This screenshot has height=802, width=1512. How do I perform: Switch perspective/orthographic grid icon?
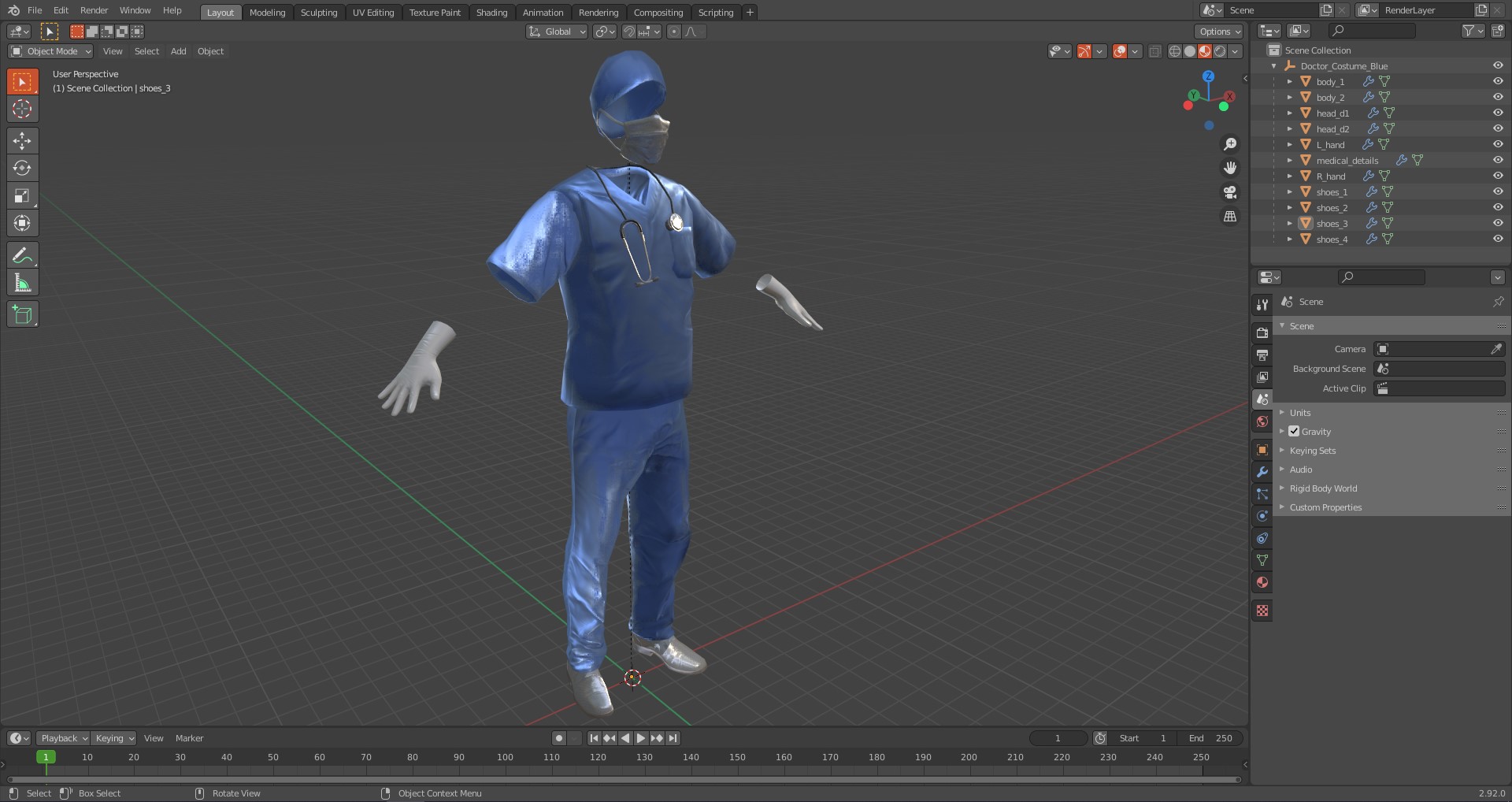tap(1229, 216)
